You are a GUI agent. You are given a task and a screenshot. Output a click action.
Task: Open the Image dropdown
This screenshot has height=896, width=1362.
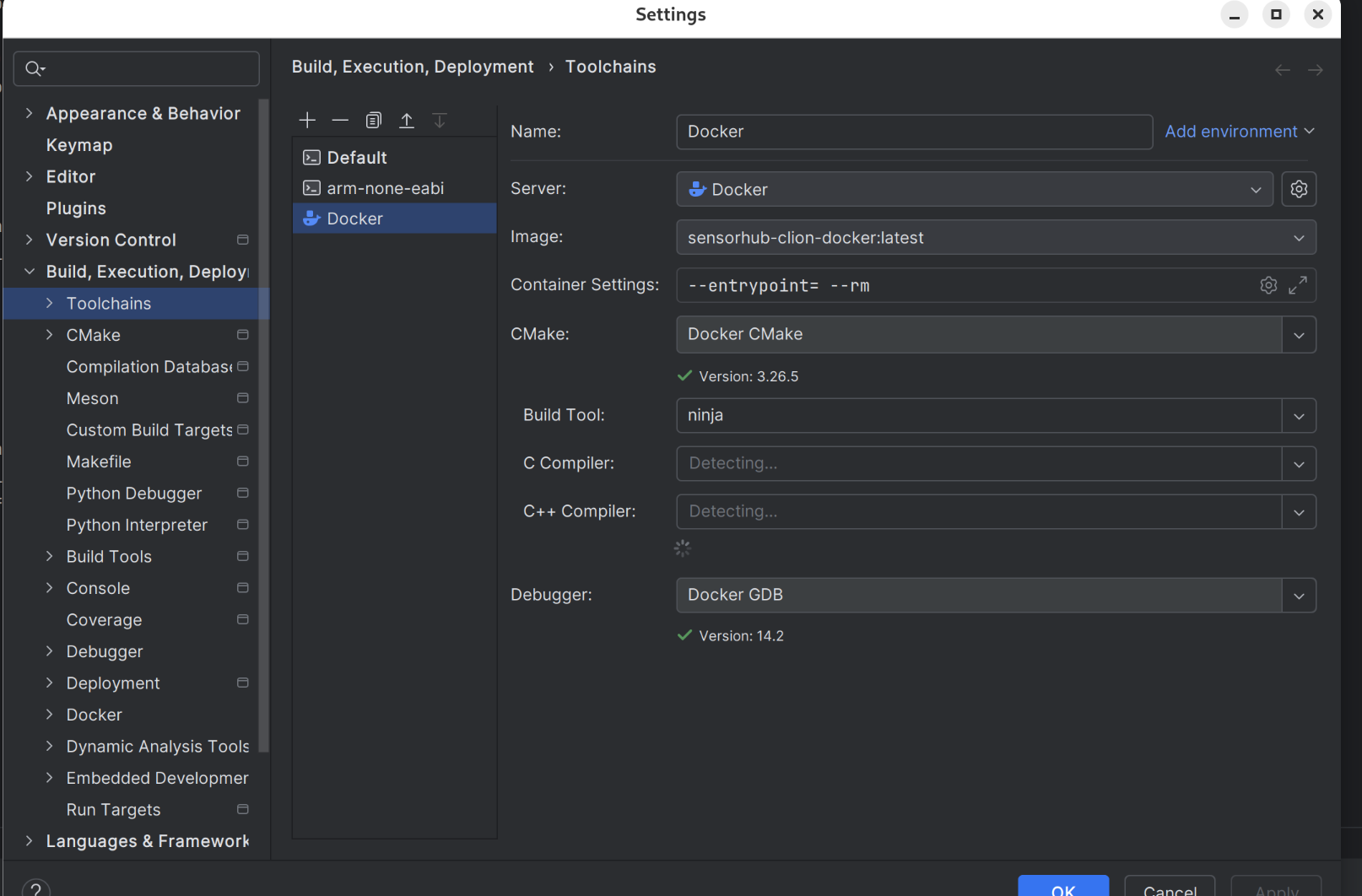pos(996,237)
